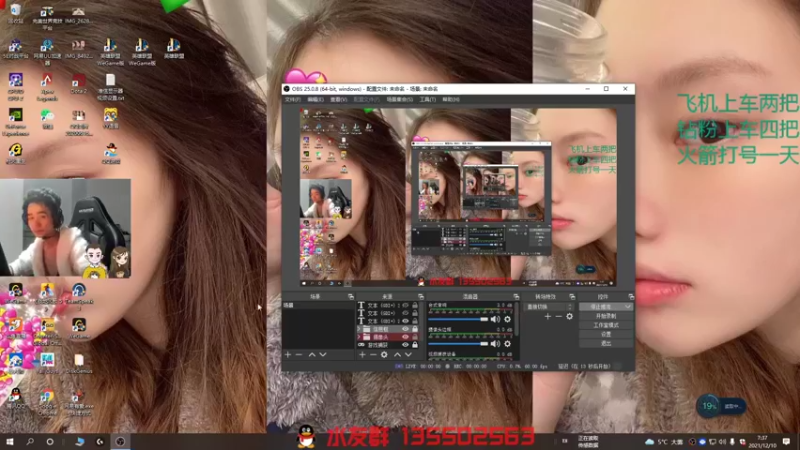The height and width of the screenshot is (450, 800).
Task: Open the 工具(T) menu in OBS
Action: (x=428, y=99)
